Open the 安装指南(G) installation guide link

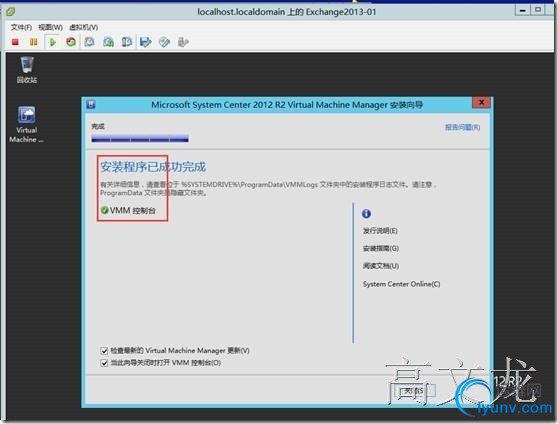tap(381, 248)
